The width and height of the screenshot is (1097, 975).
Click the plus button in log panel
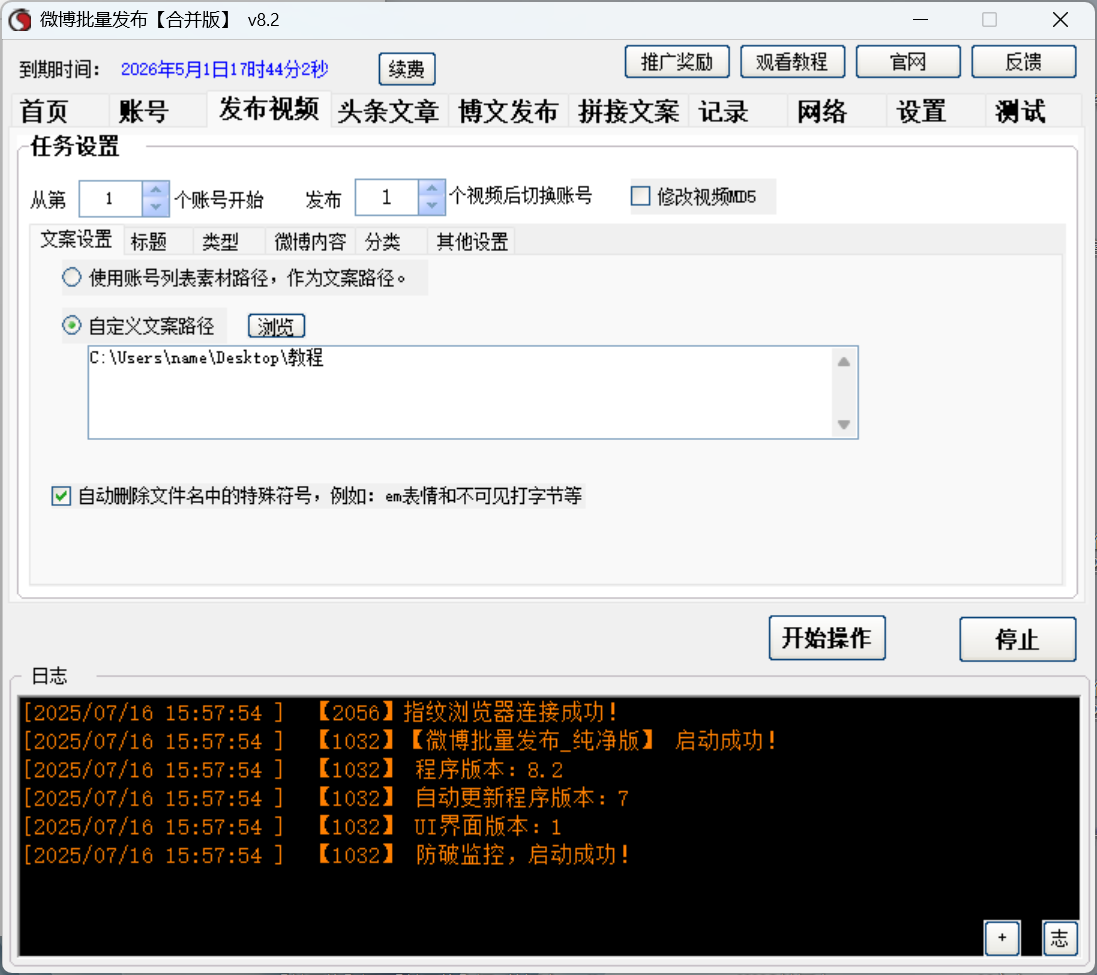1002,938
